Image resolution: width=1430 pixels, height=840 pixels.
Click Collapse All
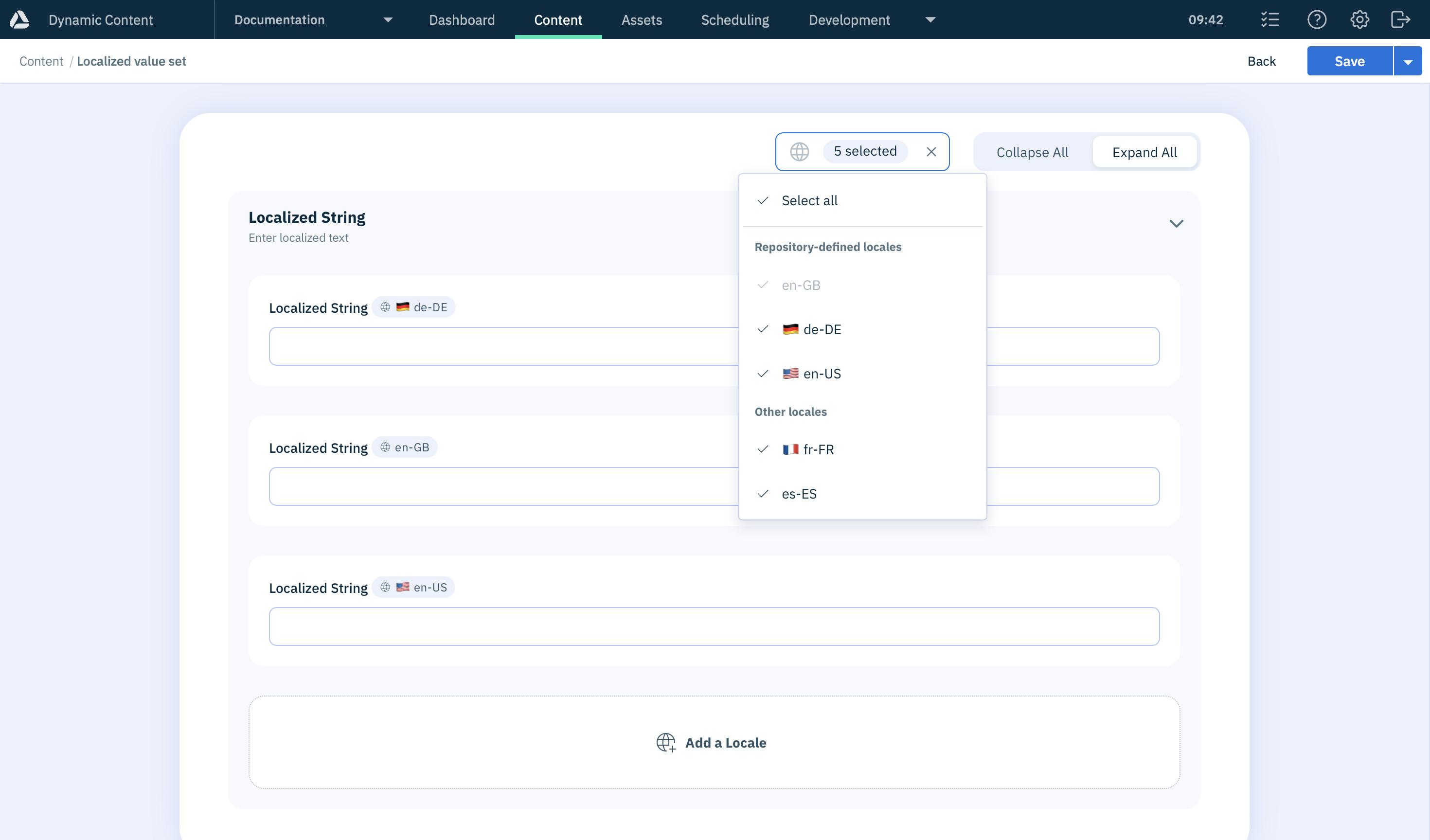tap(1032, 152)
